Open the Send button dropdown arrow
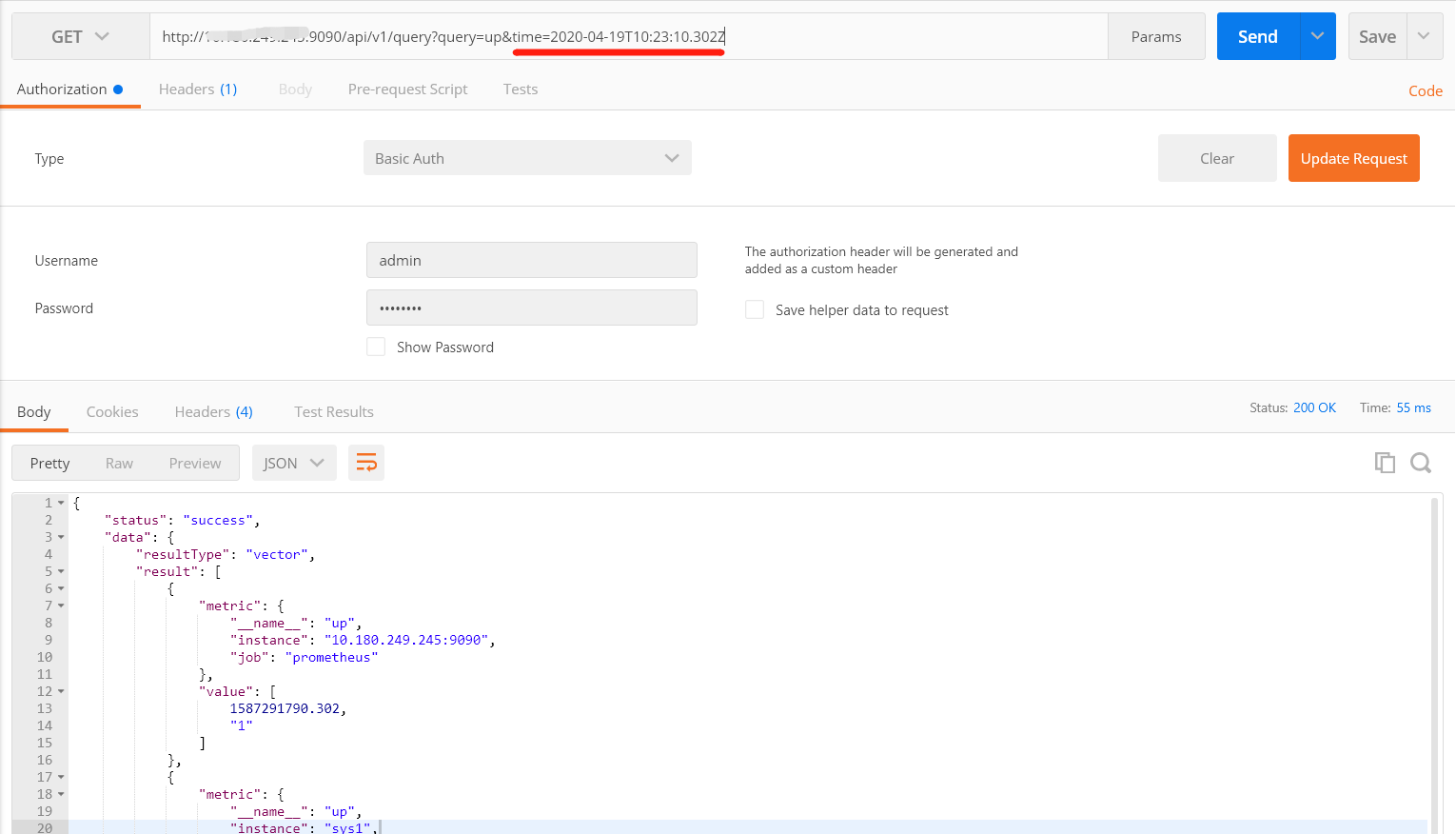Viewport: 1456px width, 834px height. tap(1318, 36)
